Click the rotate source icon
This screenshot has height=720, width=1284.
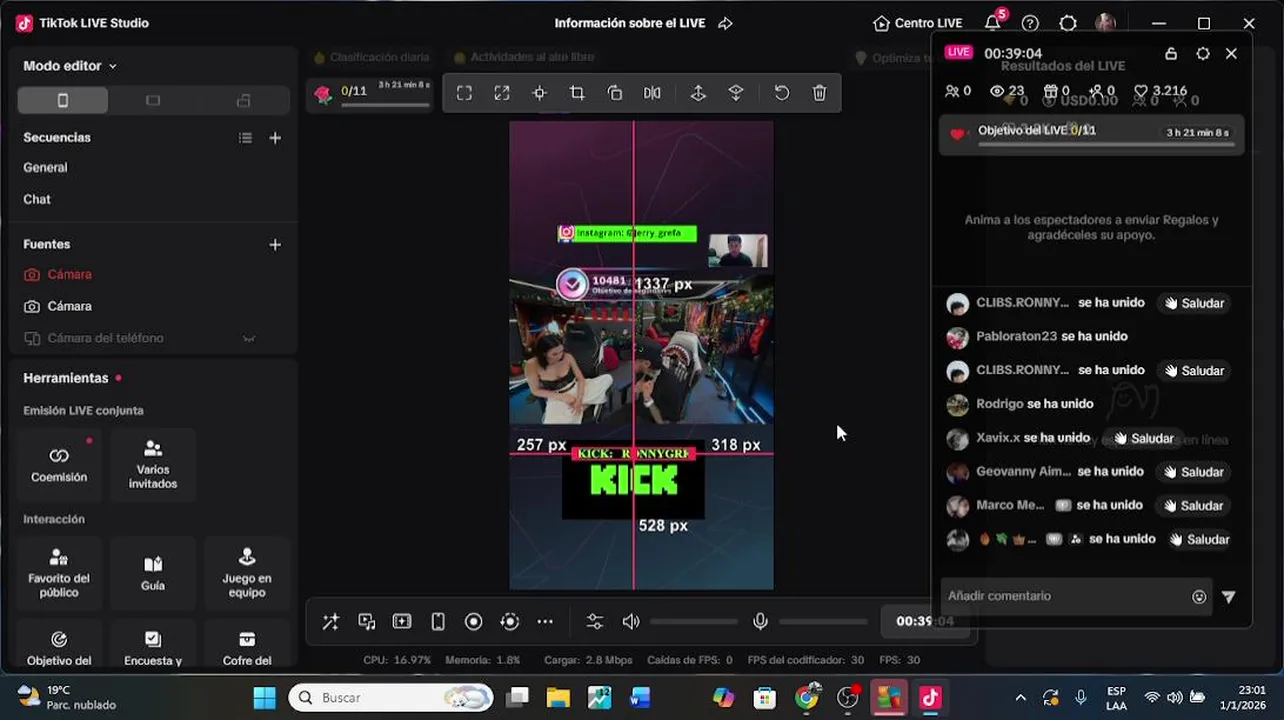pyautogui.click(x=615, y=93)
